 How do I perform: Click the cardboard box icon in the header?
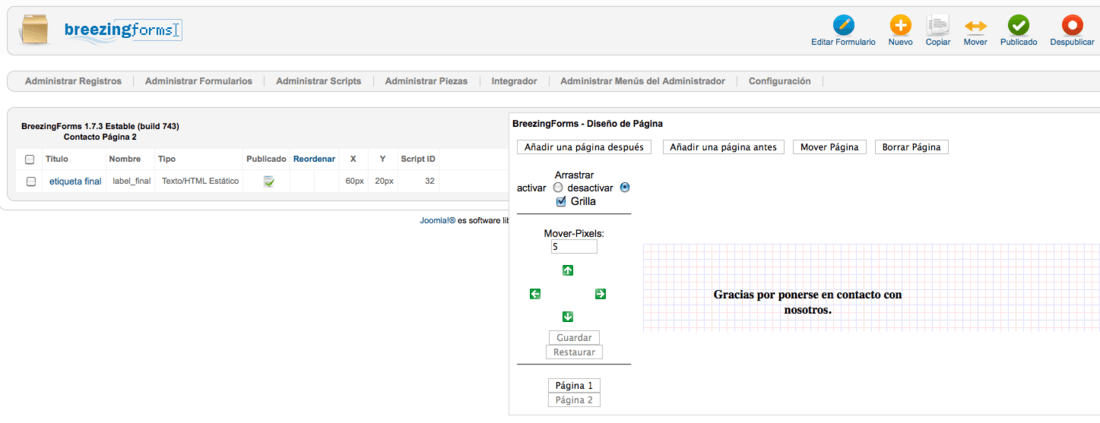tap(36, 29)
